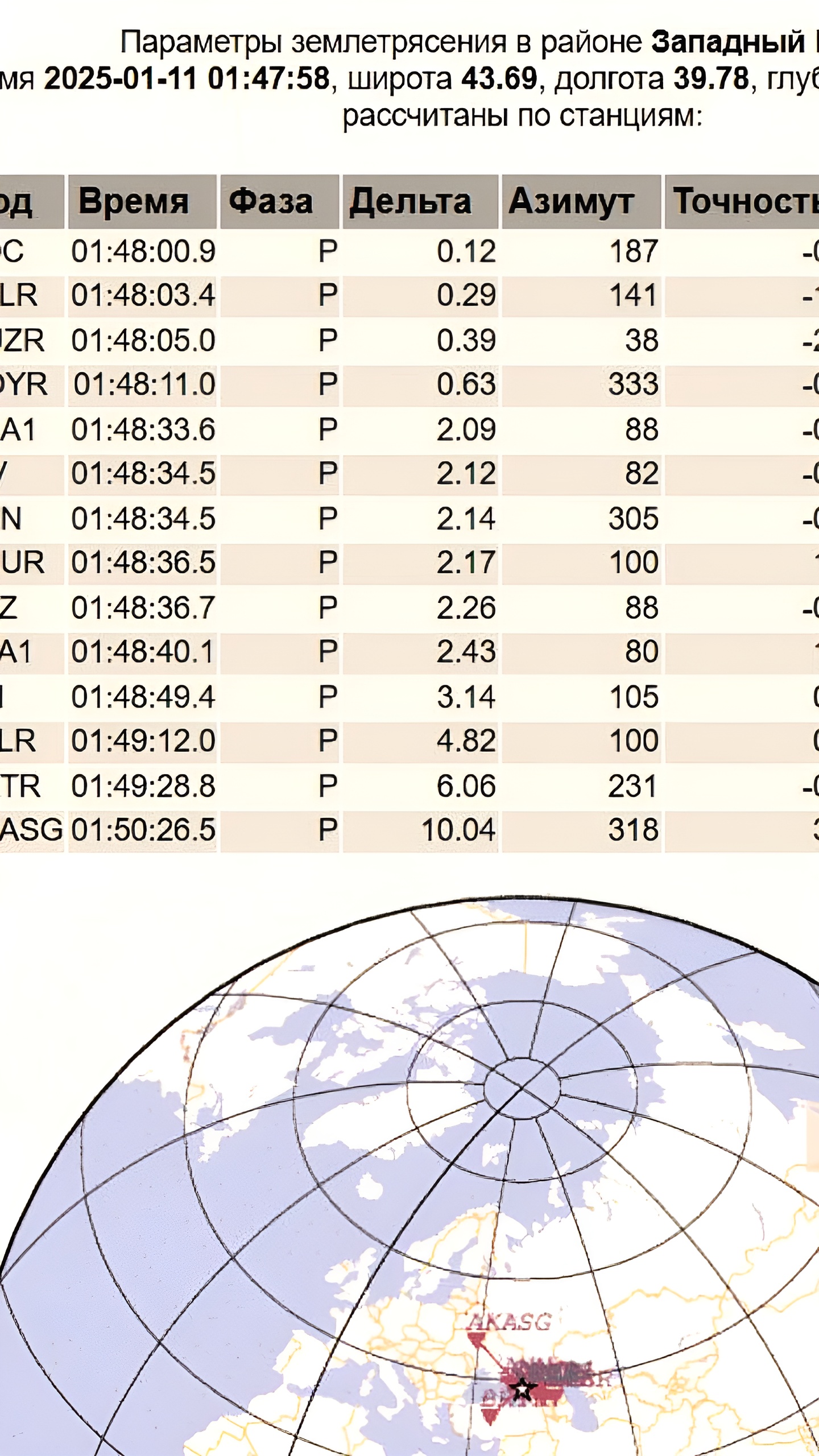Click azimuth value 231
This screenshot has width=819, height=1456.
(634, 786)
